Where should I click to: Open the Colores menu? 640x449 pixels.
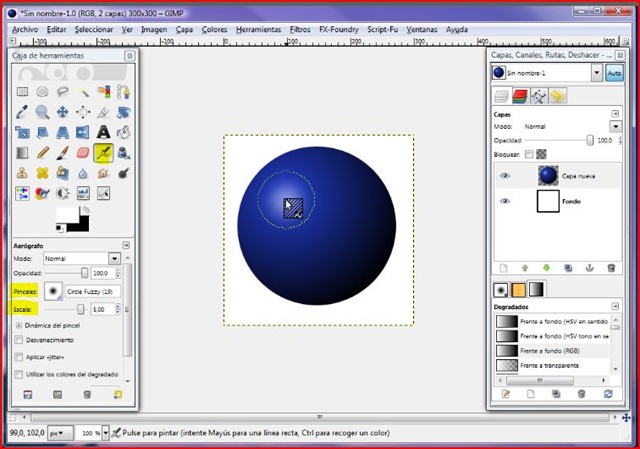coord(214,30)
